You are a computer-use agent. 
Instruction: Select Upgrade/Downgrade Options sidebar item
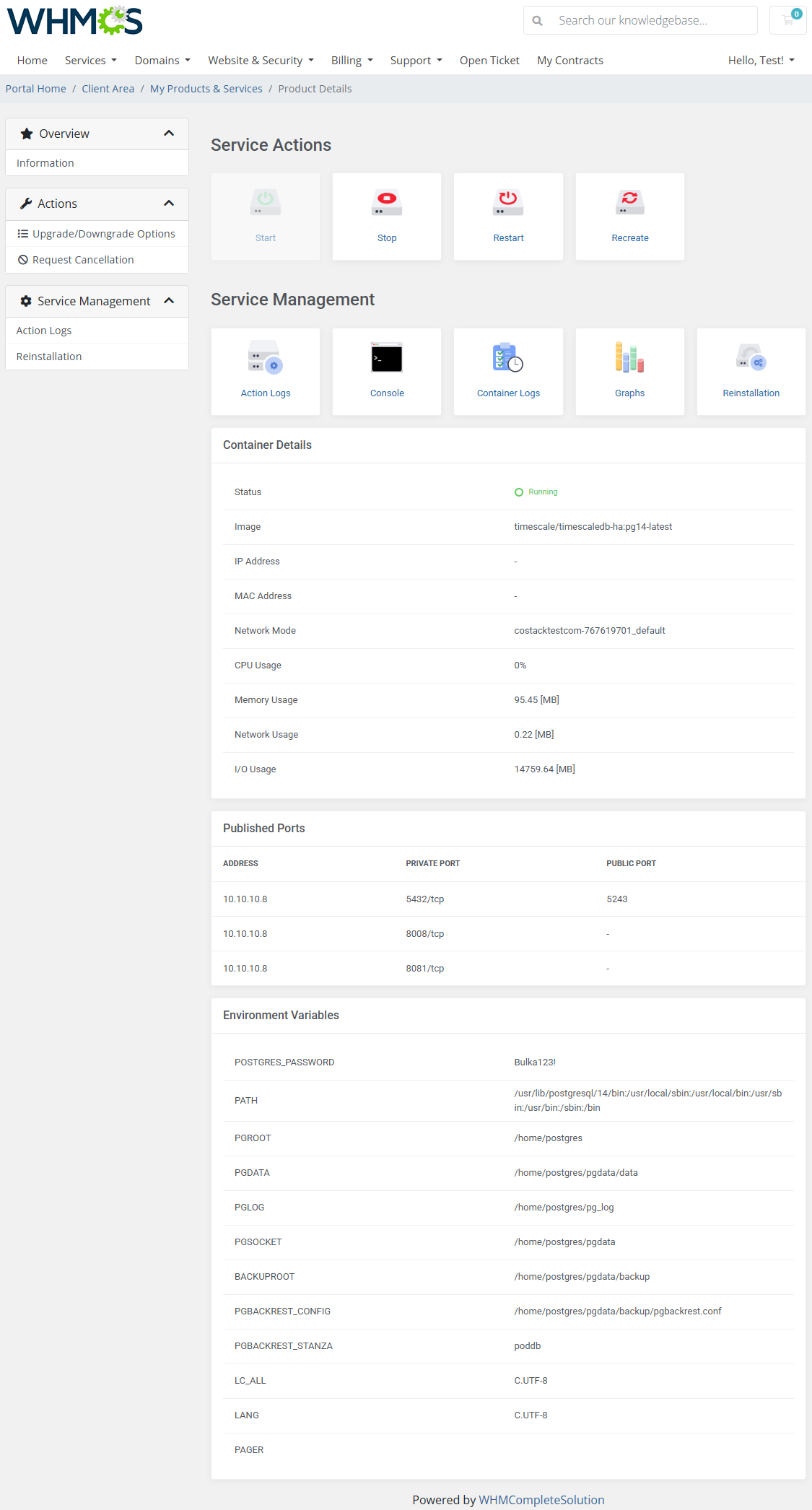(x=97, y=234)
